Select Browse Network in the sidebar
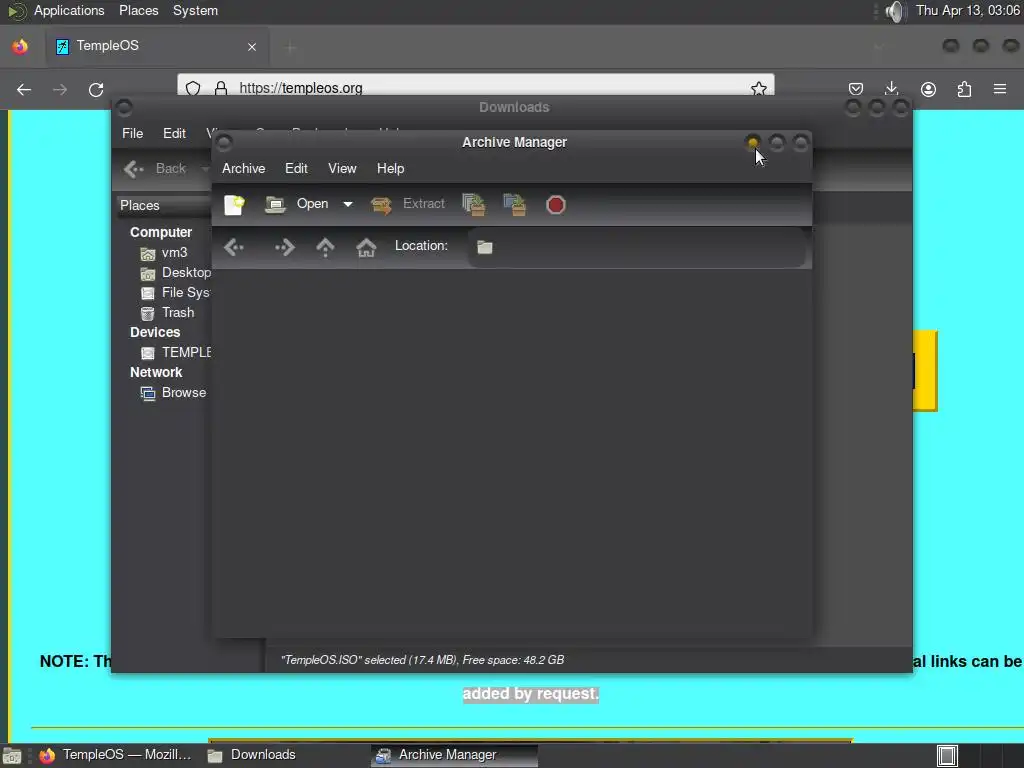The height and width of the screenshot is (768, 1024). pos(174,392)
